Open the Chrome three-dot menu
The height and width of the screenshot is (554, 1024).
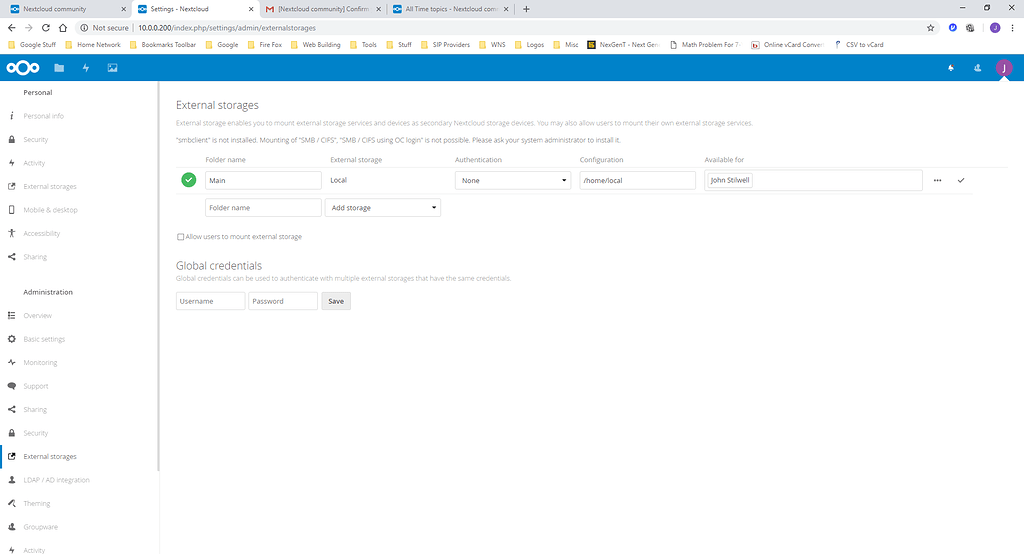click(1012, 28)
